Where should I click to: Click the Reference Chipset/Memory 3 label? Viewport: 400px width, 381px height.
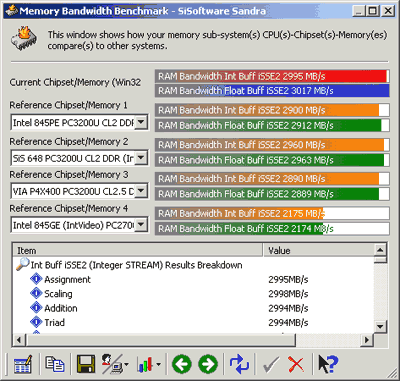69,174
